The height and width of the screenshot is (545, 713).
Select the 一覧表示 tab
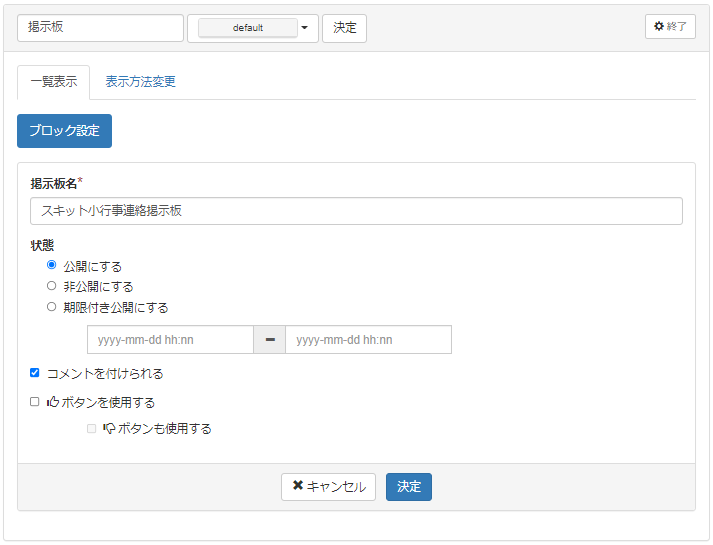pos(53,82)
